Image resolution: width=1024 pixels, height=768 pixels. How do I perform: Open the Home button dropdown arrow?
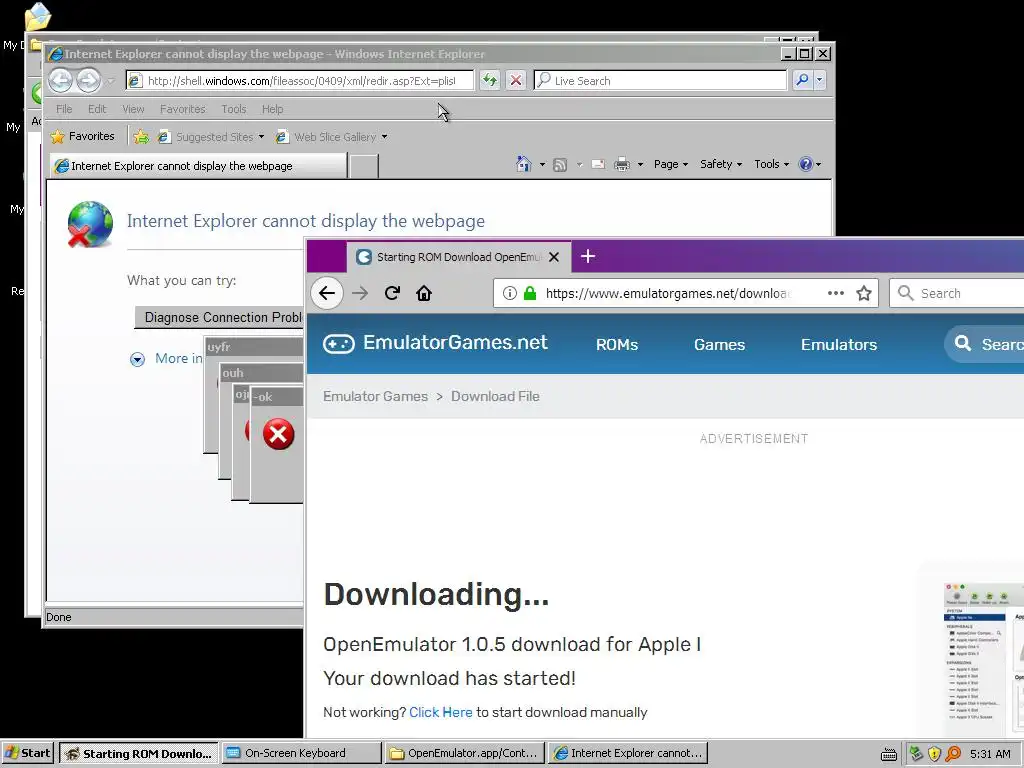click(x=542, y=165)
